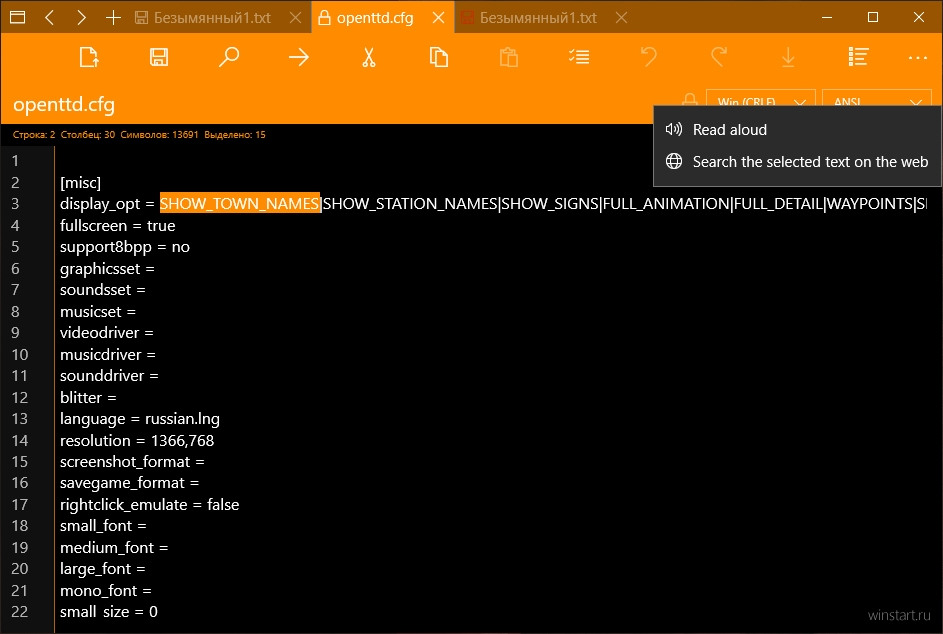This screenshot has height=634, width=943.
Task: Paste from clipboard icon
Action: point(509,57)
